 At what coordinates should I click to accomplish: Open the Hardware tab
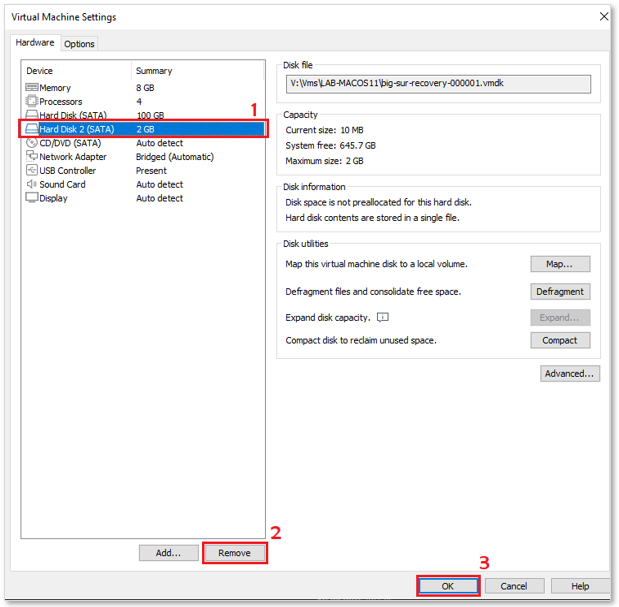click(x=35, y=43)
